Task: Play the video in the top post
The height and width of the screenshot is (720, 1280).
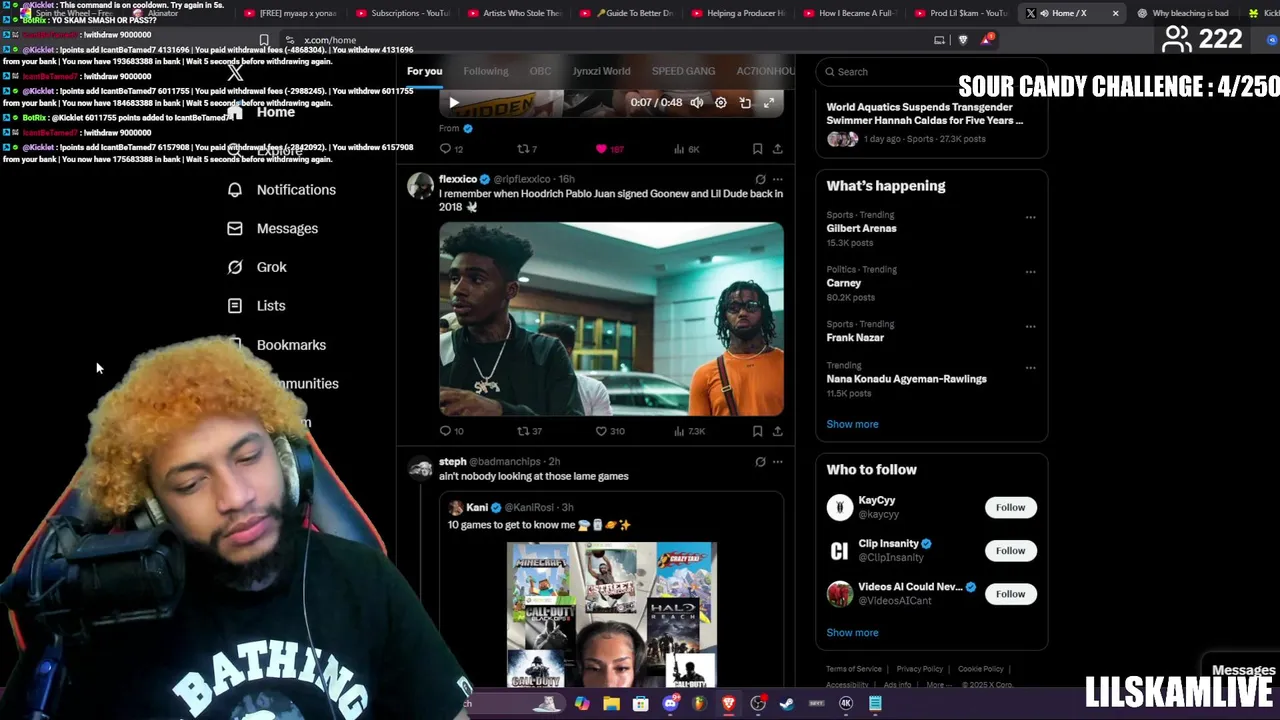Action: (454, 102)
